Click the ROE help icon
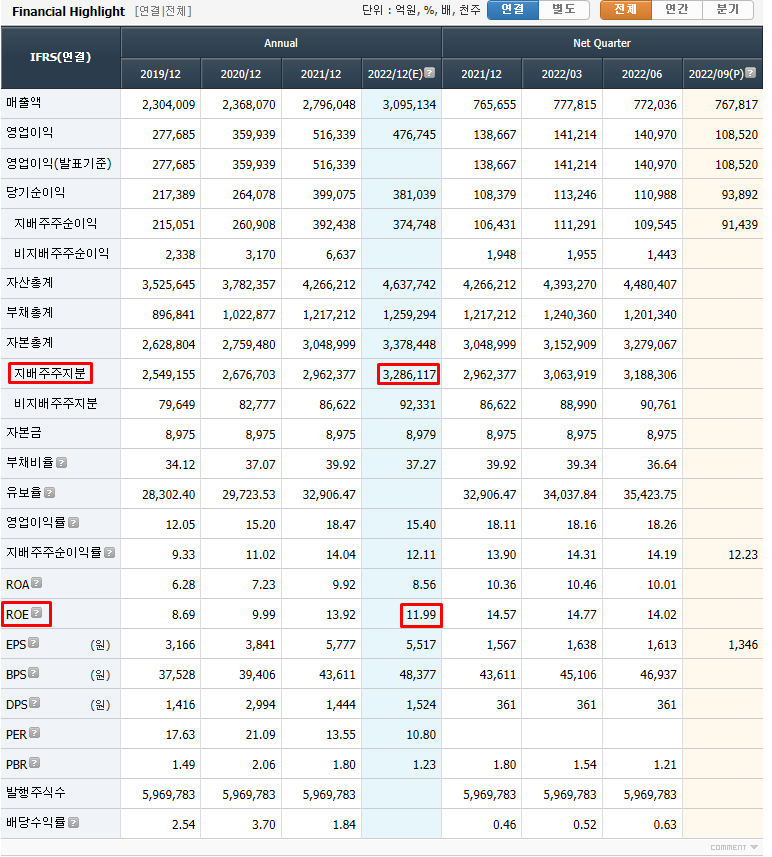Viewport: 772px width, 857px height. pyautogui.click(x=37, y=613)
